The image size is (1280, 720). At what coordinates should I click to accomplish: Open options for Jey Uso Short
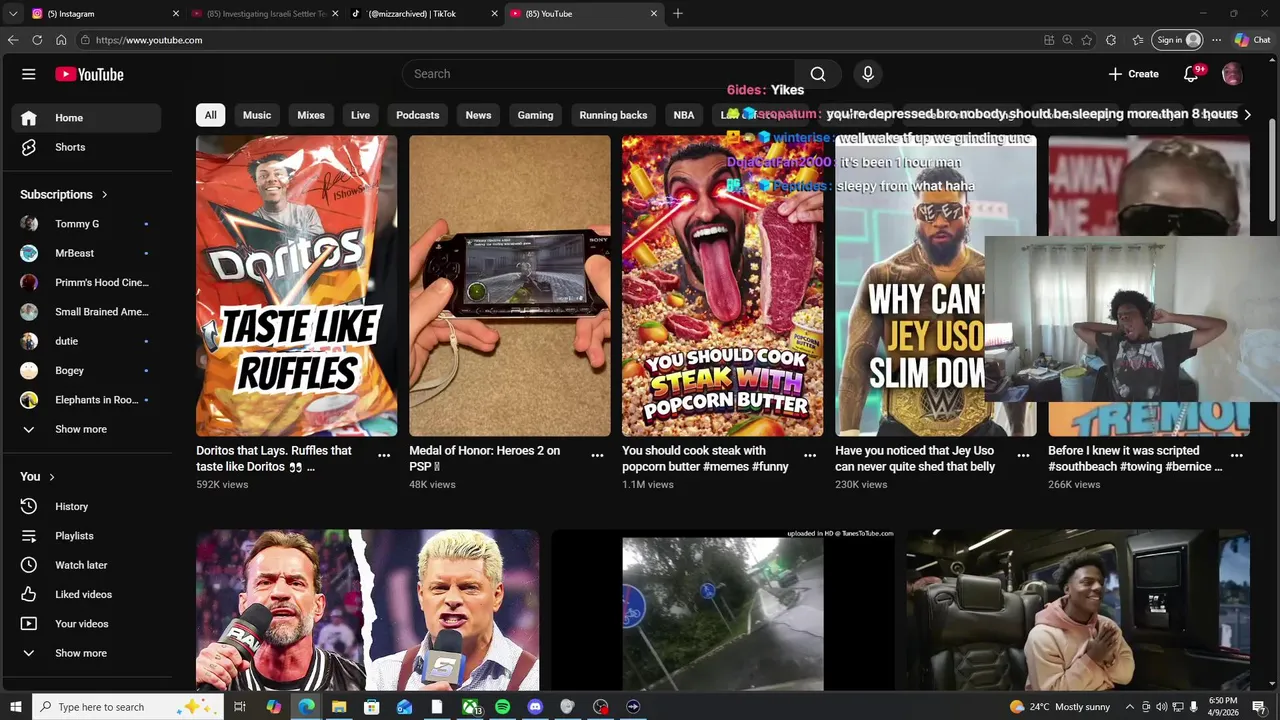click(x=1023, y=455)
